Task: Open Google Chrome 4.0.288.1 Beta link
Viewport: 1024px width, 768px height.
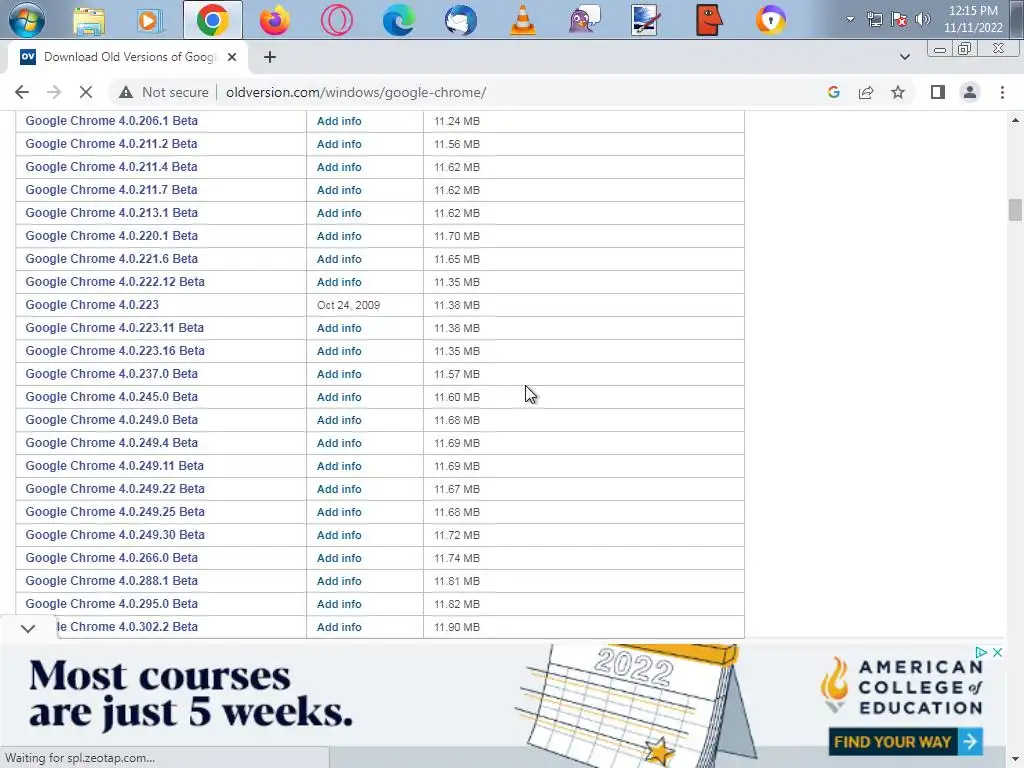Action: point(112,581)
